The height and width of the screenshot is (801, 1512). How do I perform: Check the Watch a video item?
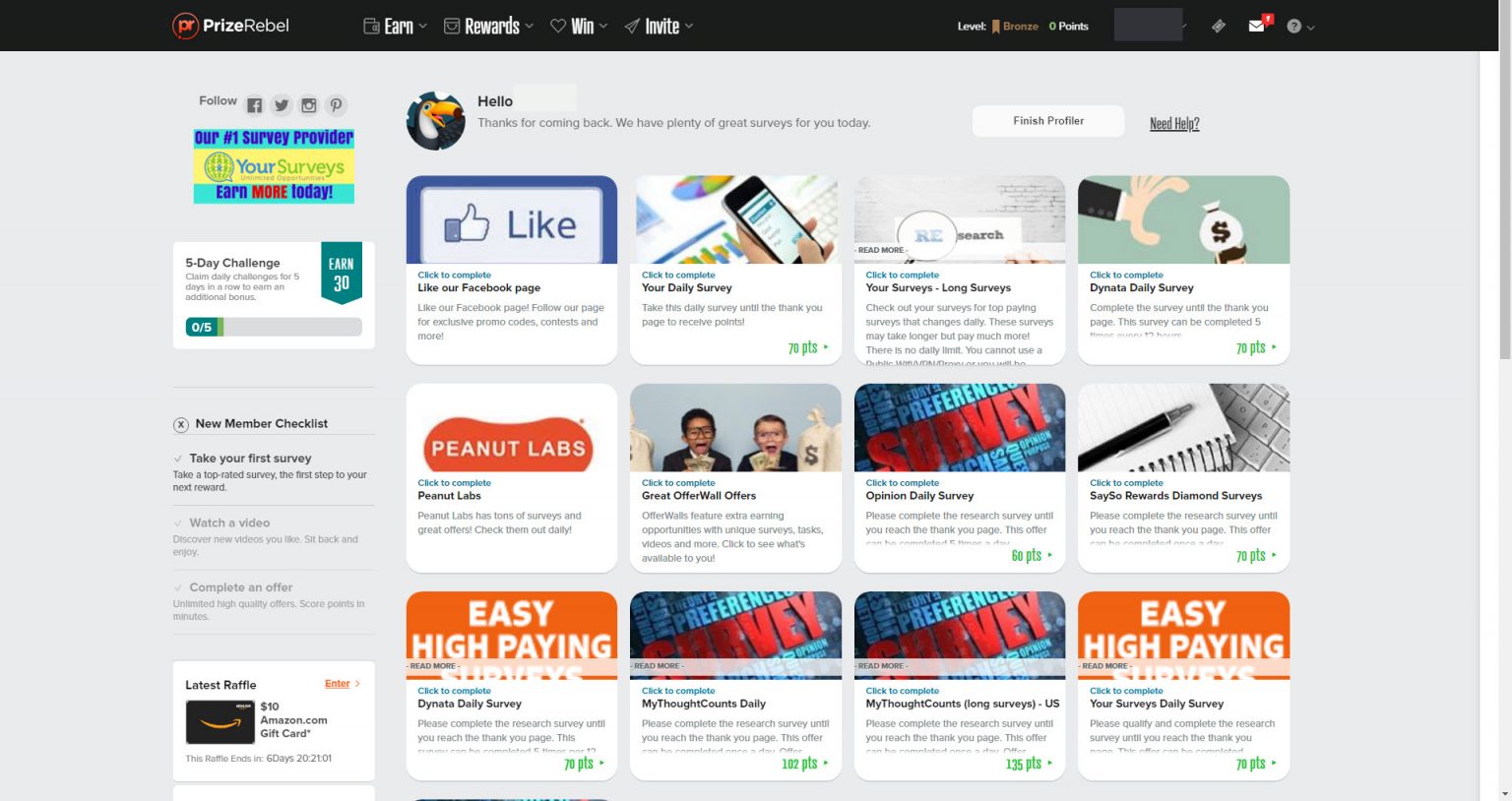[x=178, y=524]
